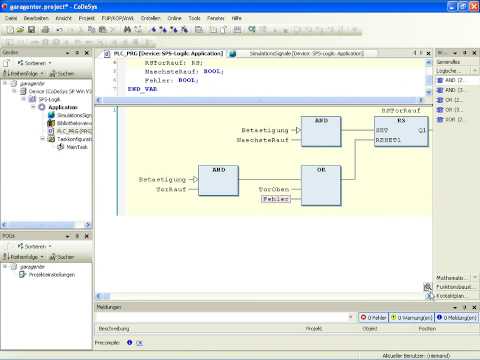Select the NaechsteRauf input label
480x360 pixels.
pos(262,140)
